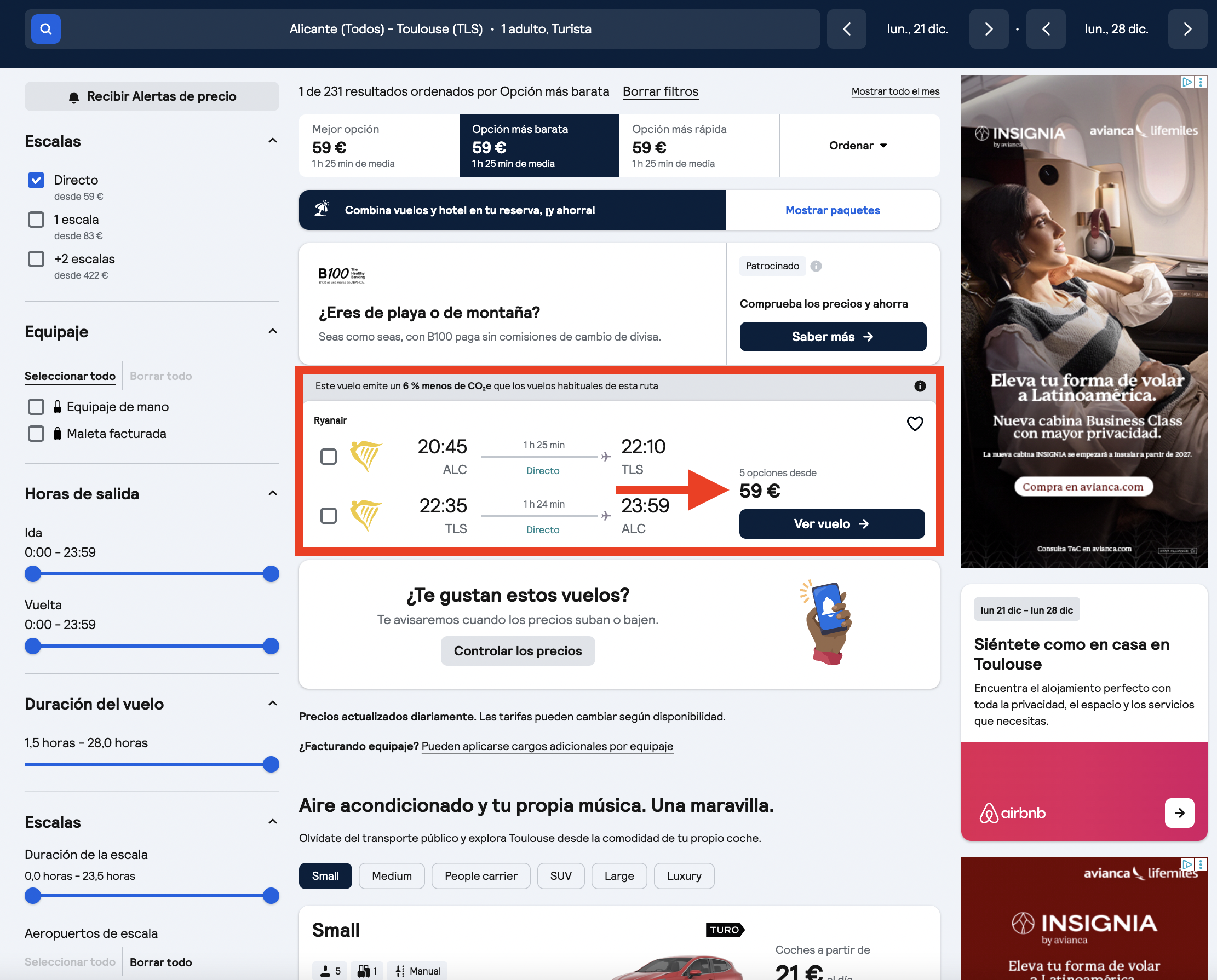Viewport: 1217px width, 980px height.
Task: Enable the 1 escala checkbox
Action: (x=36, y=220)
